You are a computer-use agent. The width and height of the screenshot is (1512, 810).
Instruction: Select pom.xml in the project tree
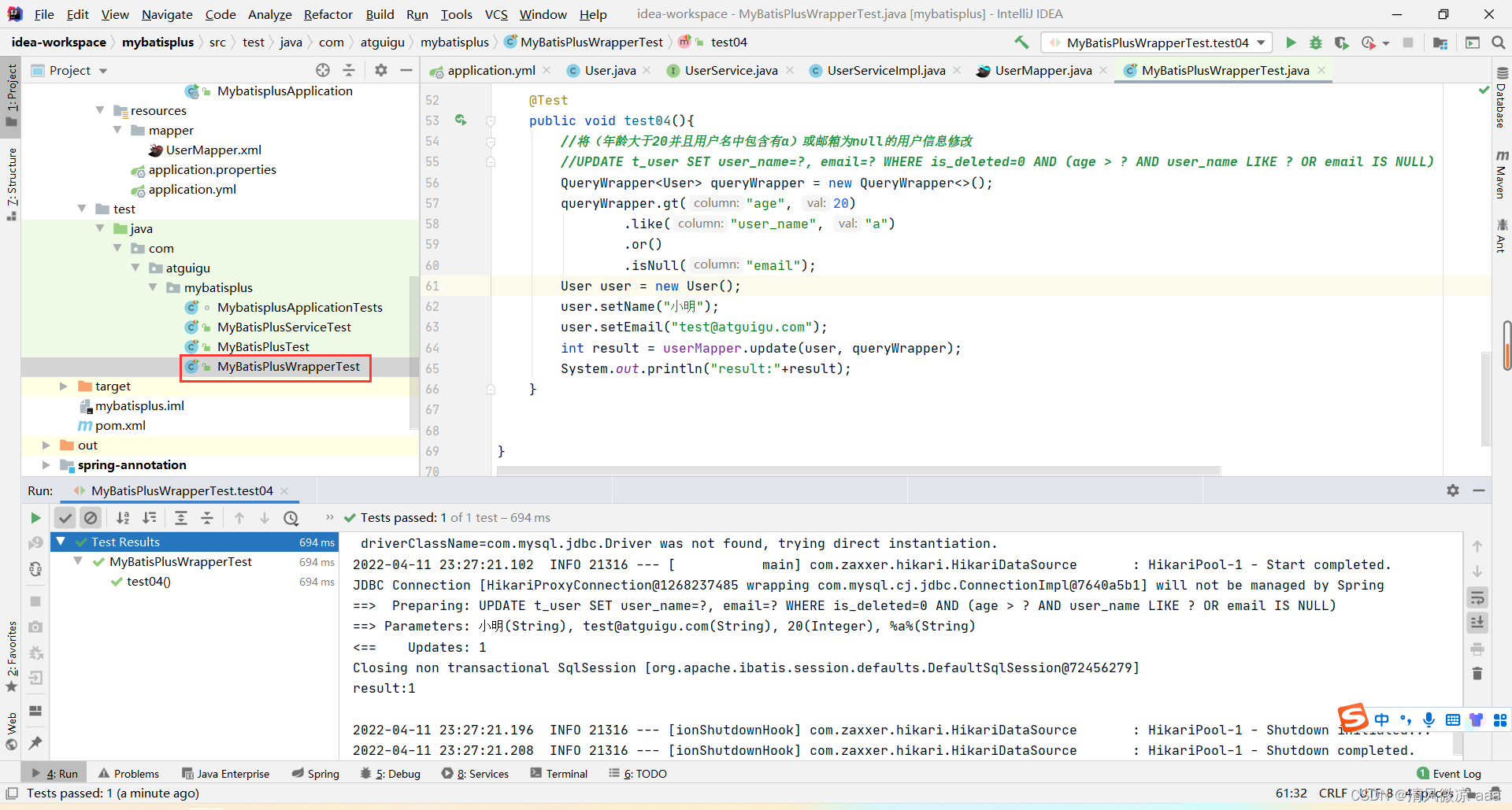[x=120, y=426]
